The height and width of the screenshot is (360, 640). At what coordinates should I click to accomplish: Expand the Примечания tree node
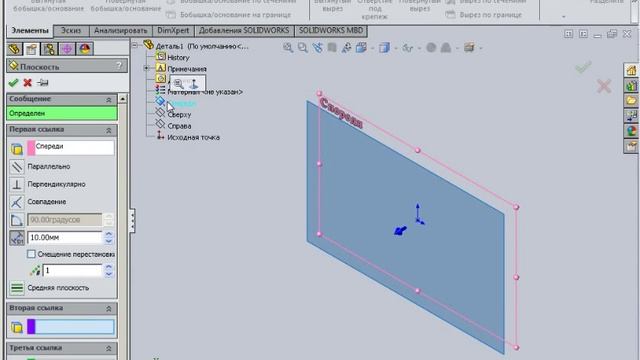[146, 68]
